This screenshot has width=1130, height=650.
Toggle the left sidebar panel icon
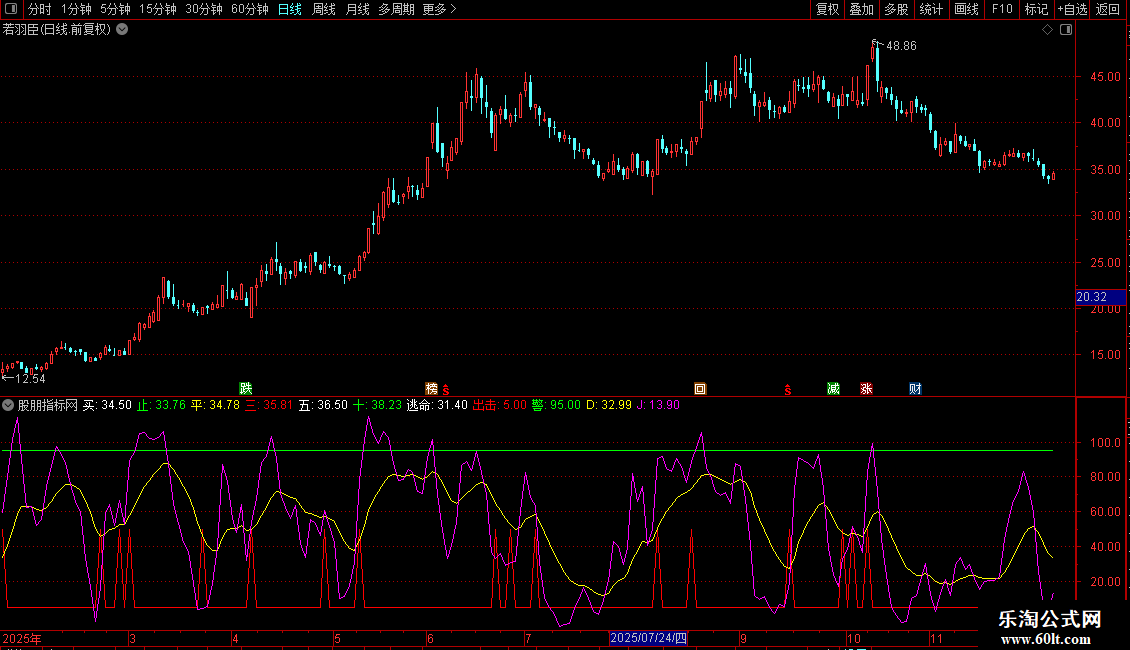12,10
